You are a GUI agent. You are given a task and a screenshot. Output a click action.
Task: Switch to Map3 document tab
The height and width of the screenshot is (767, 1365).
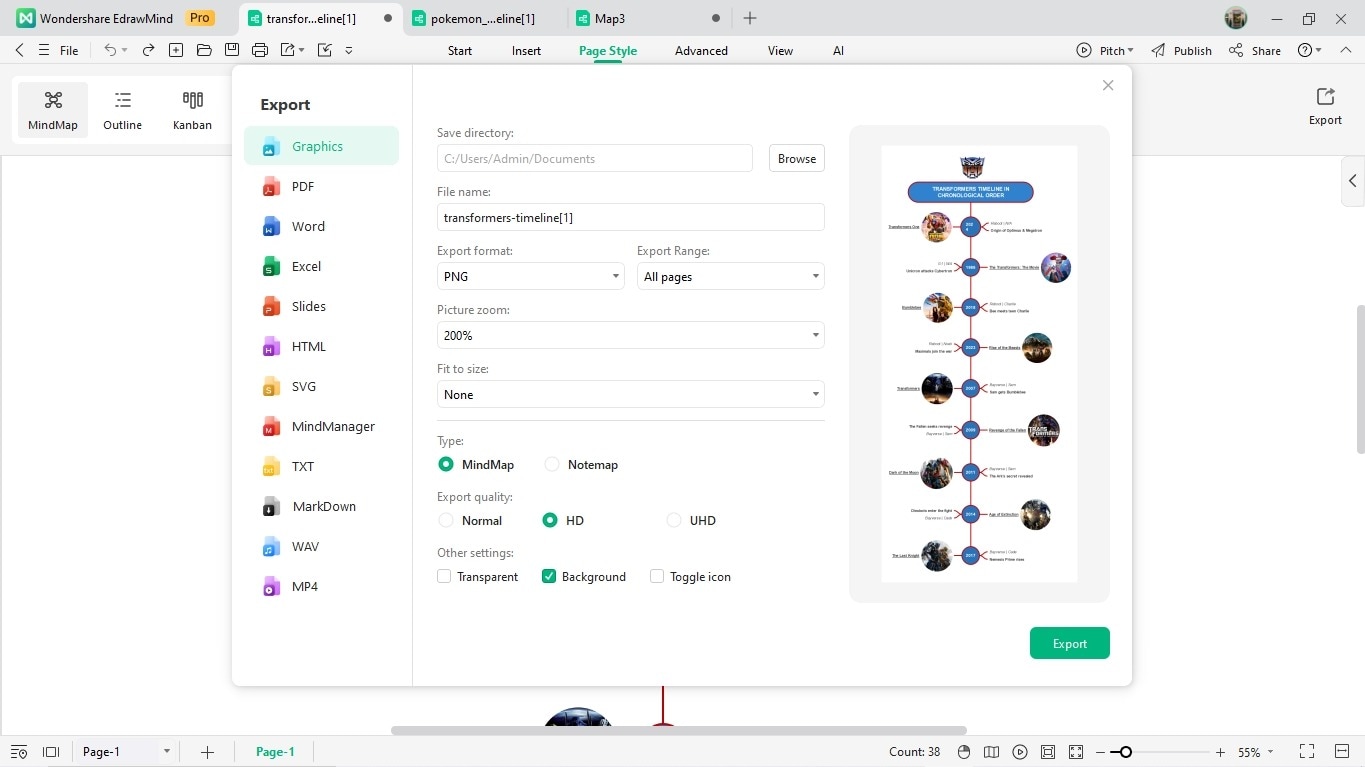pos(648,18)
